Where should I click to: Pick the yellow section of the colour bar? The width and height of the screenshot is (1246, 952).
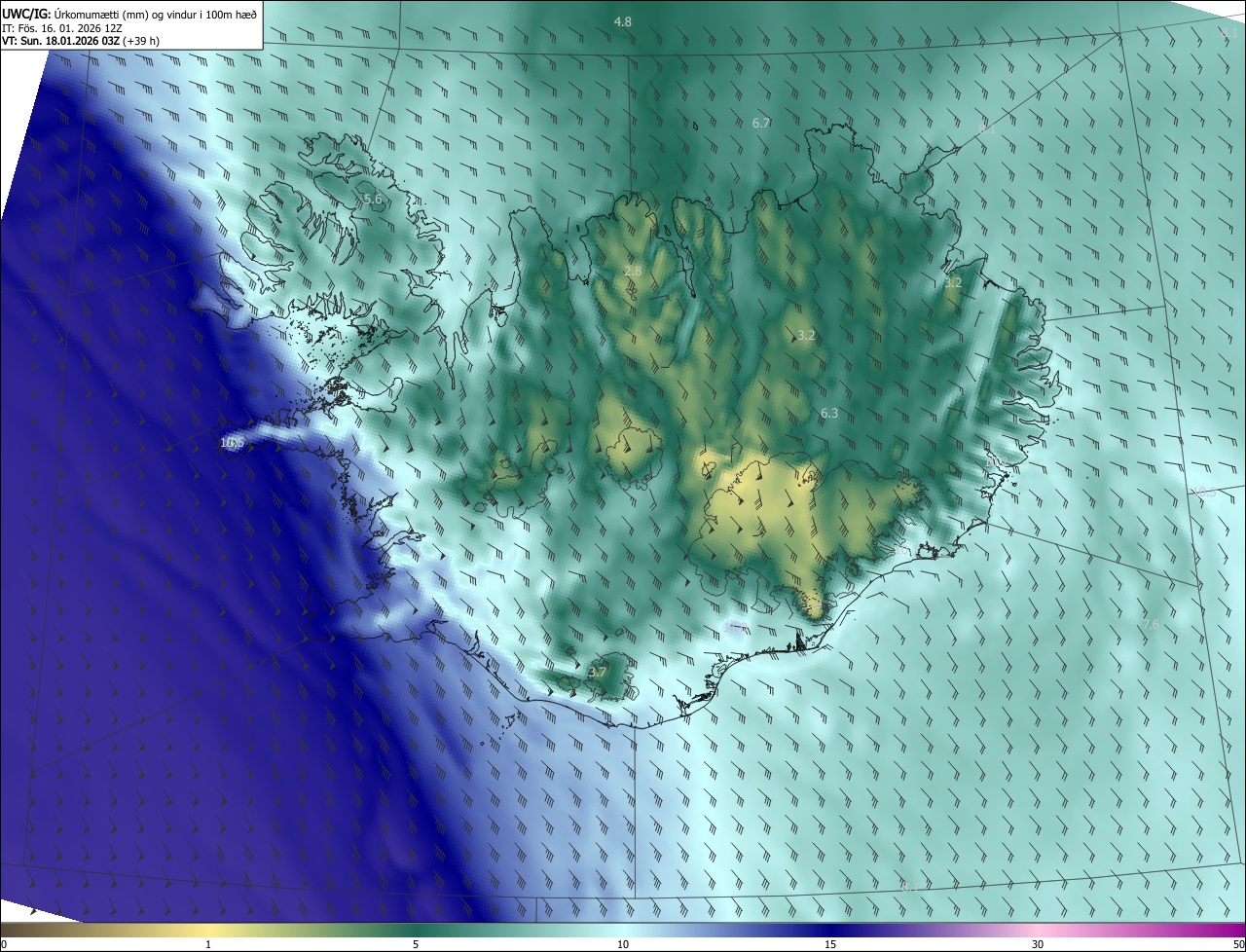pyautogui.click(x=208, y=930)
